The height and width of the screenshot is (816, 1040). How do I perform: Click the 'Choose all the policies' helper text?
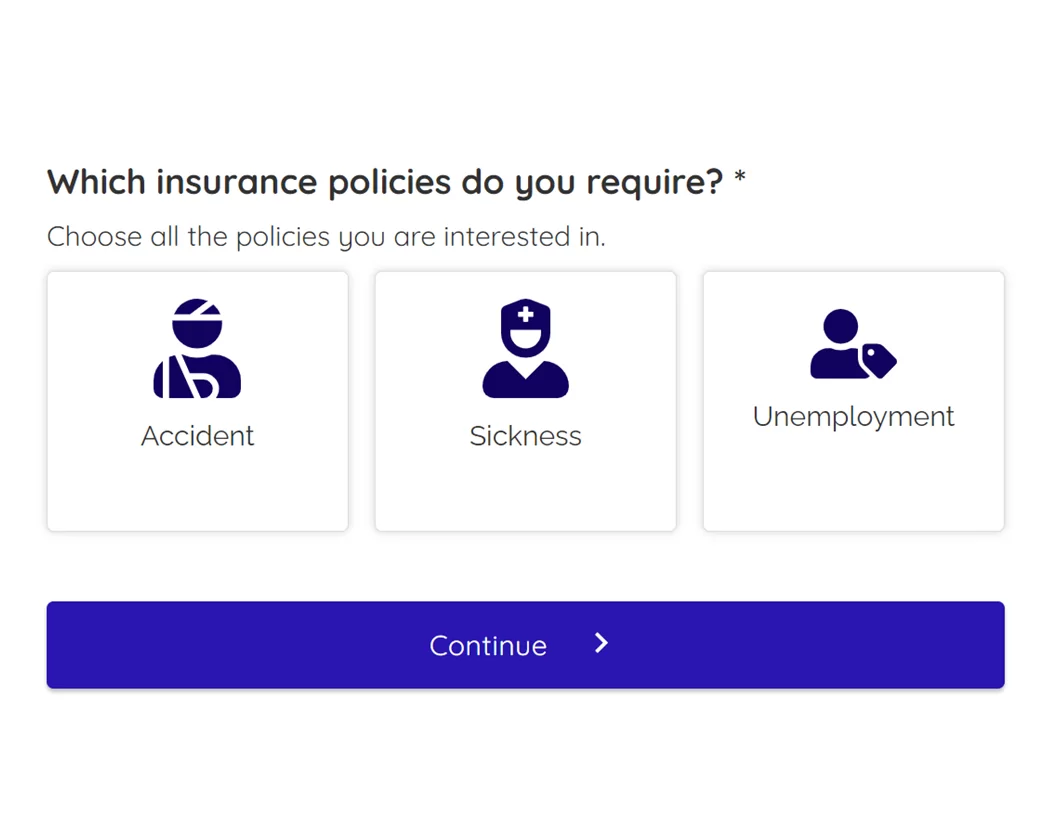point(326,237)
